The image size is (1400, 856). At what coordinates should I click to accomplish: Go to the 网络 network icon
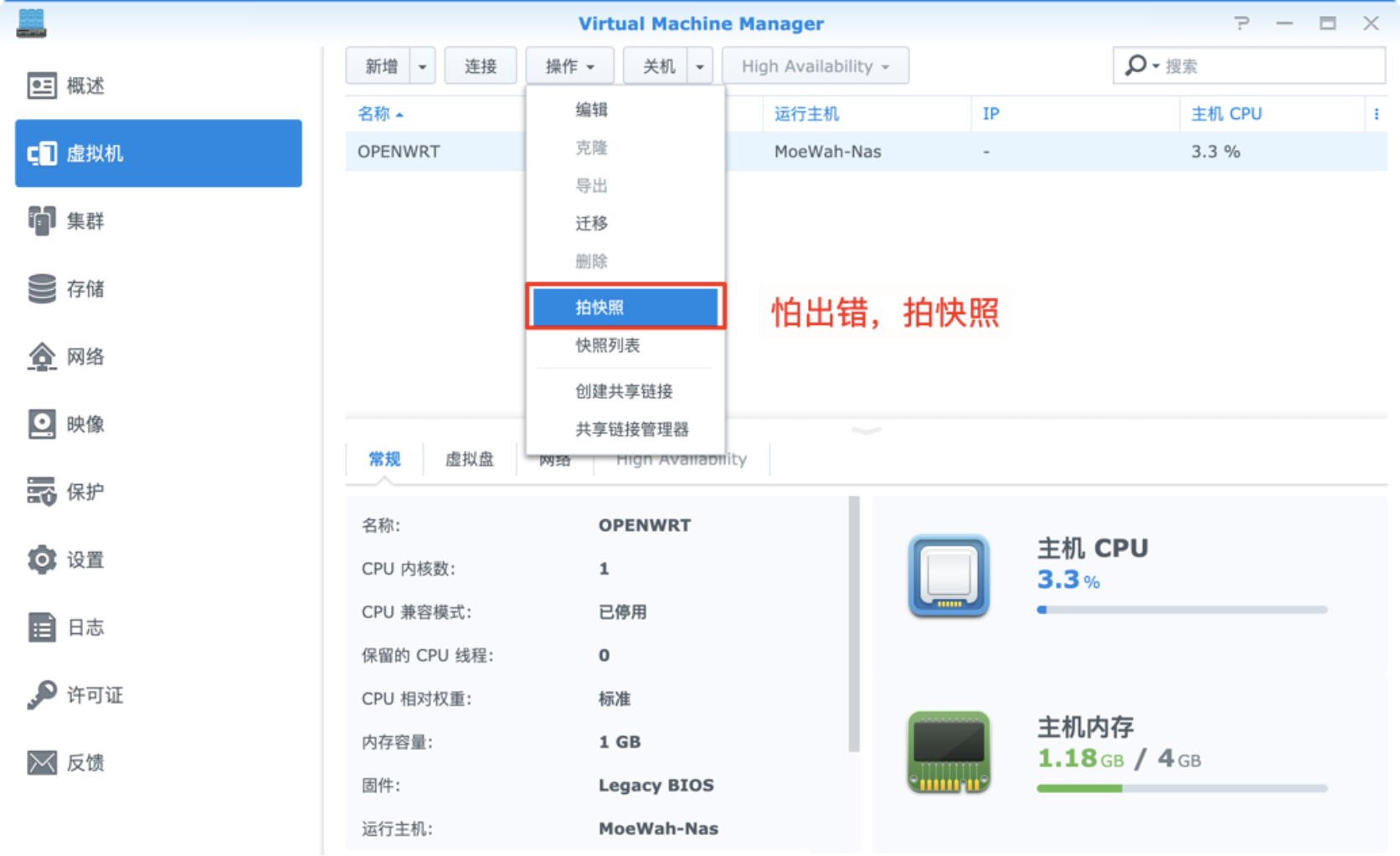pos(42,357)
